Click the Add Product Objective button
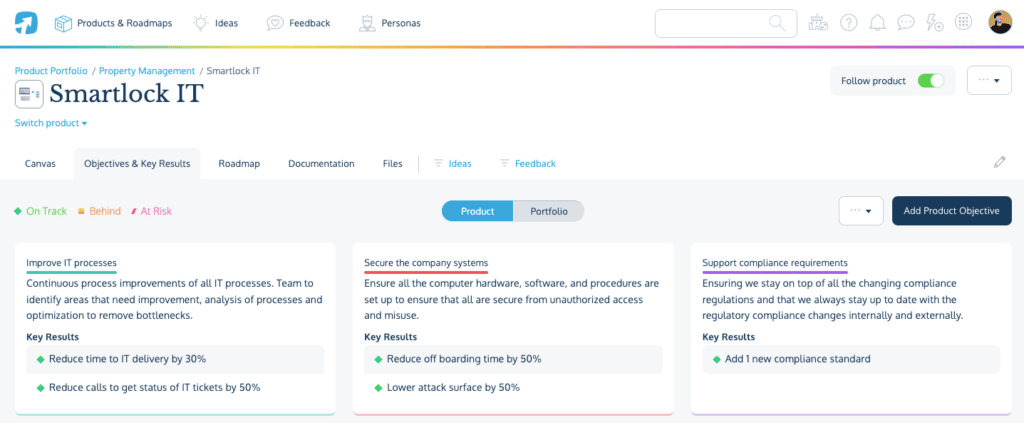Image resolution: width=1024 pixels, height=423 pixels. [951, 211]
